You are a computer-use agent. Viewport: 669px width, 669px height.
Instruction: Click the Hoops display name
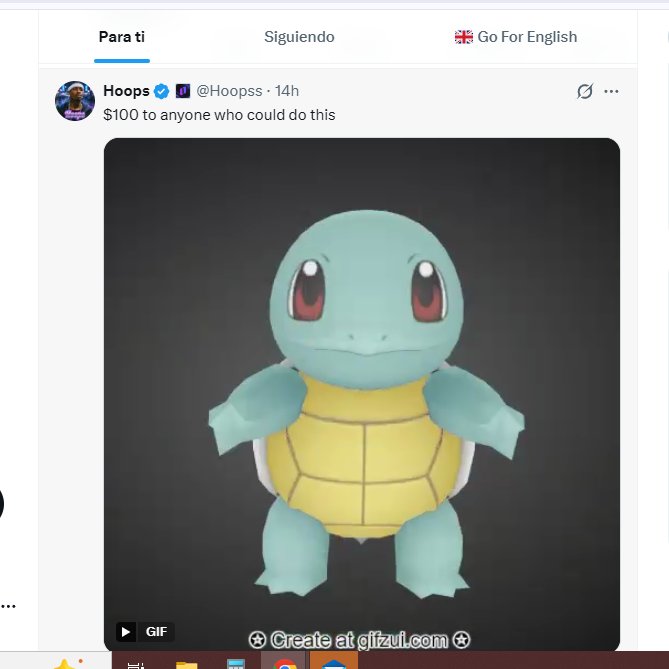(126, 91)
